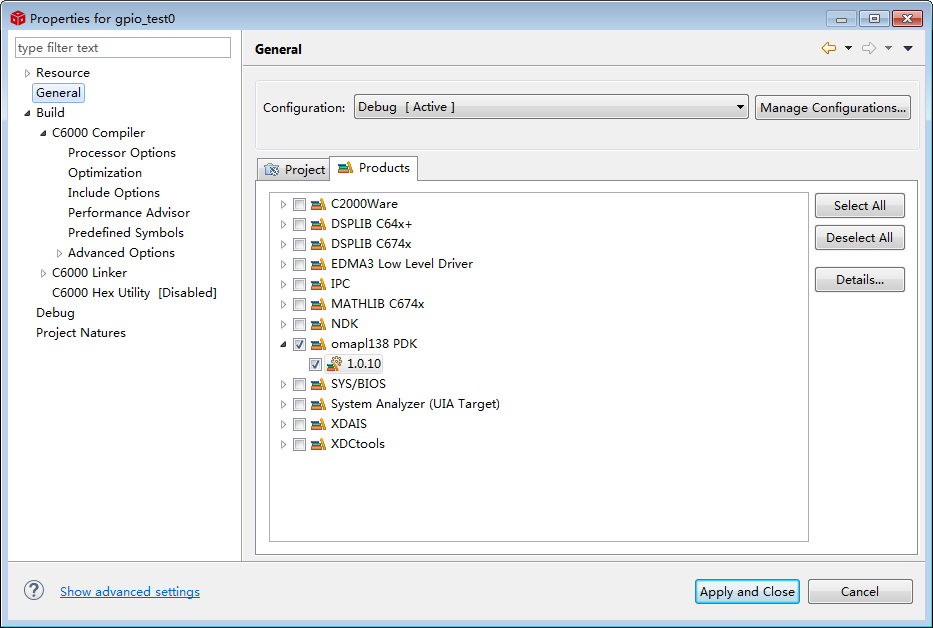This screenshot has width=933, height=628.
Task: Open Show advanced settings link
Action: (x=130, y=592)
